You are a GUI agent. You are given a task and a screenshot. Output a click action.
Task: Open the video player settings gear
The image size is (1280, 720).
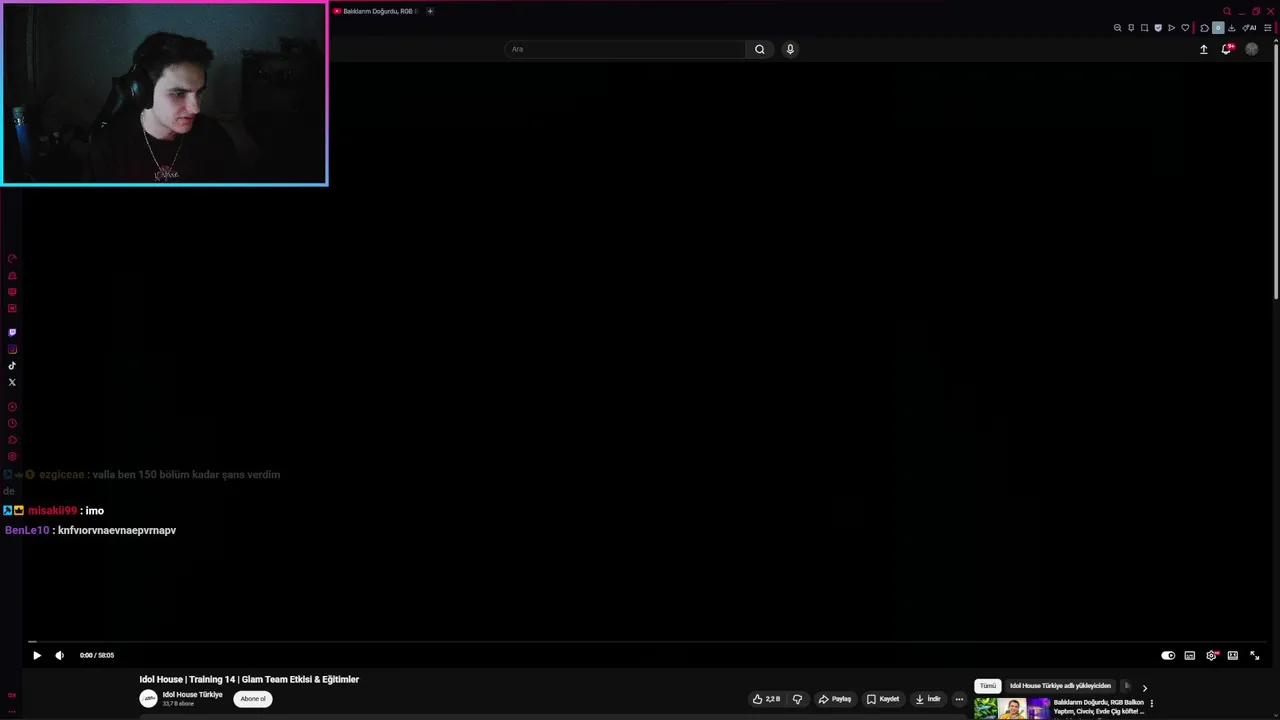[x=1212, y=655]
